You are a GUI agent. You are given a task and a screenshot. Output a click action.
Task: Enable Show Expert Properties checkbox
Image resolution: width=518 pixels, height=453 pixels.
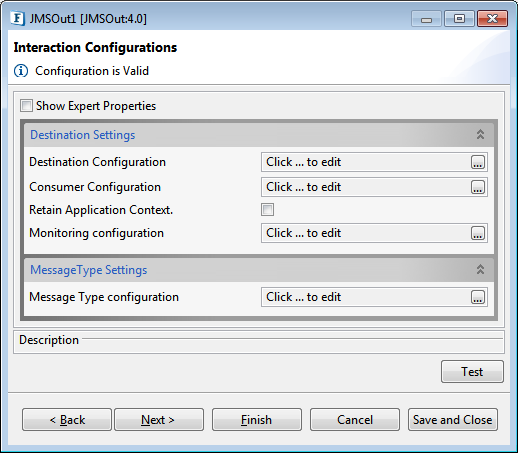click(26, 106)
